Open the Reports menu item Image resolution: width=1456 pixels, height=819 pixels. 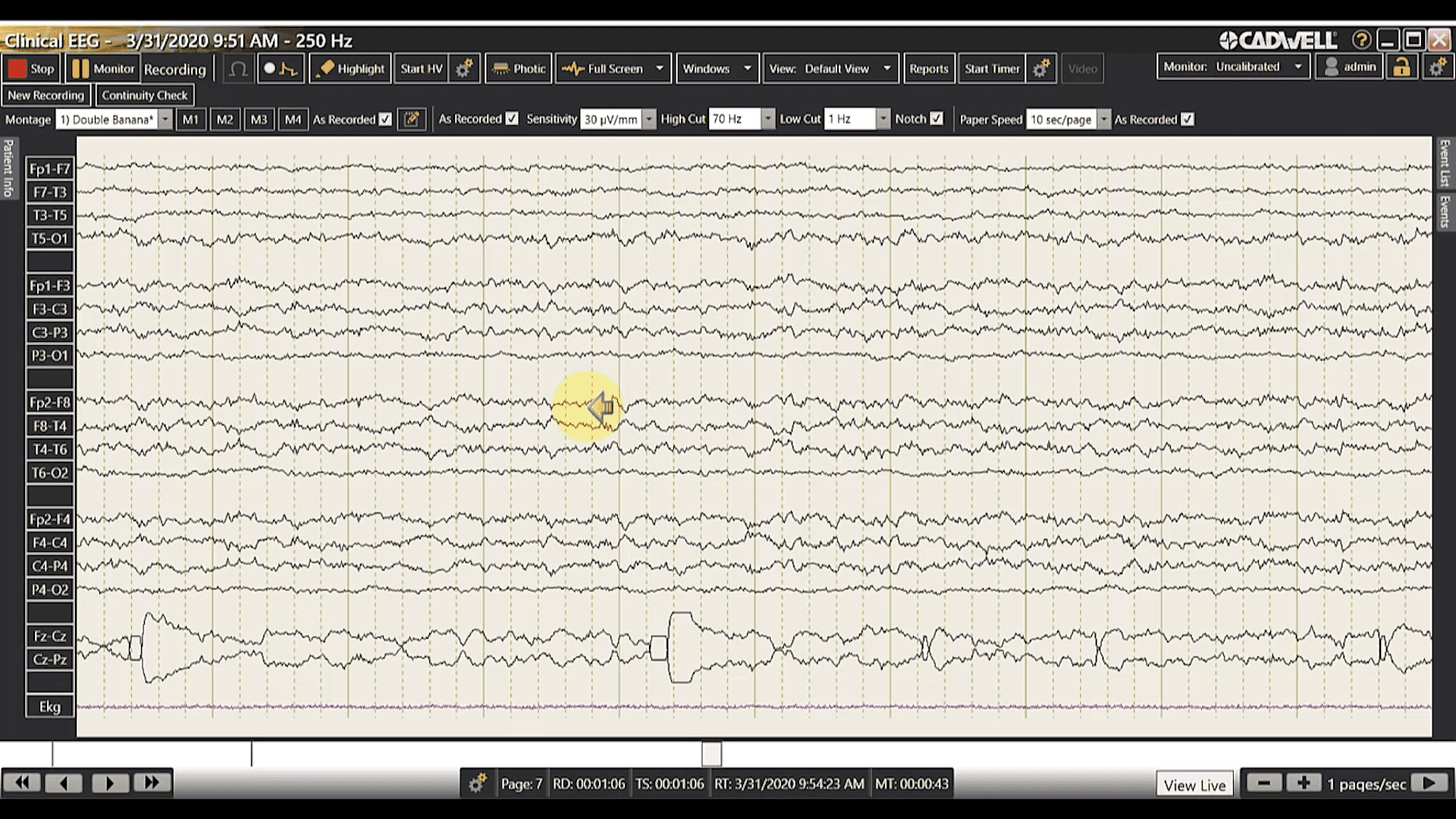pyautogui.click(x=928, y=69)
